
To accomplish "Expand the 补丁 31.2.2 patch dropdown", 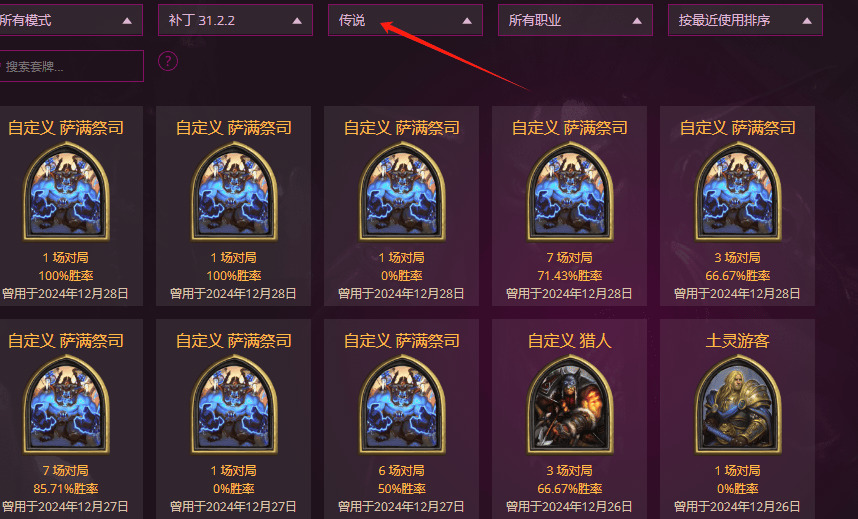I will click(x=235, y=20).
